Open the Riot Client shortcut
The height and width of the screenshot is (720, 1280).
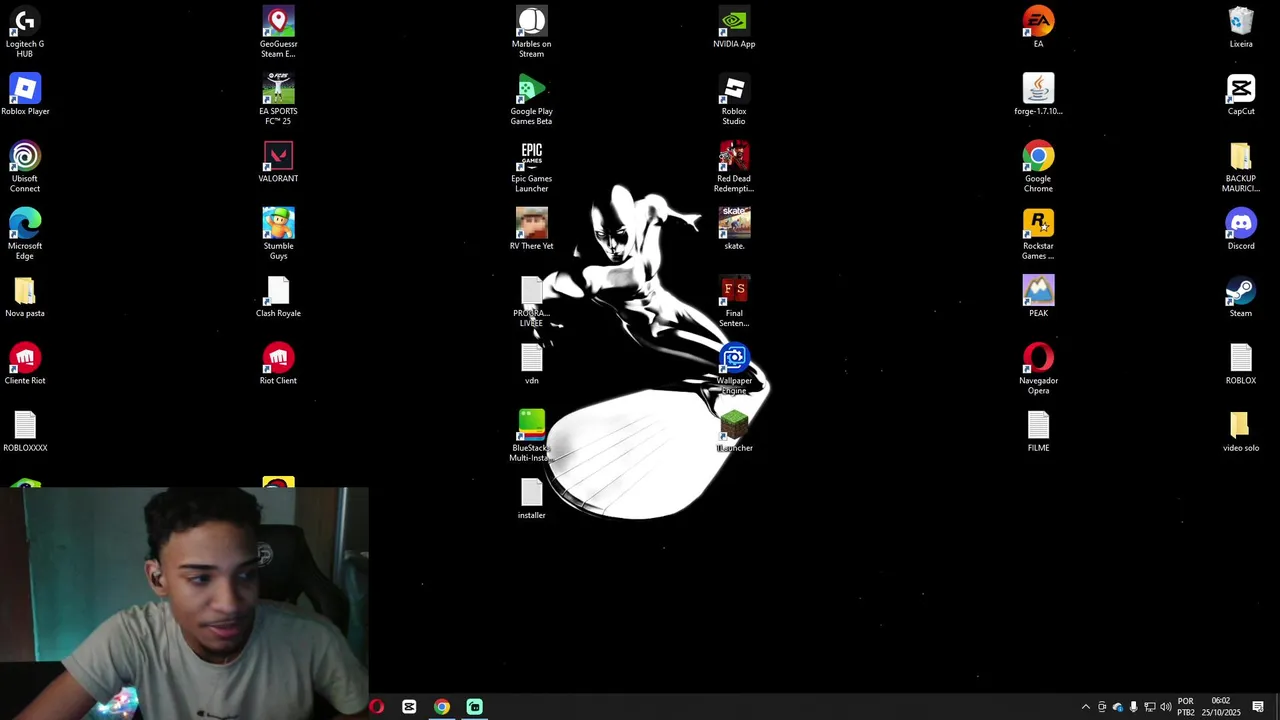coord(278,363)
